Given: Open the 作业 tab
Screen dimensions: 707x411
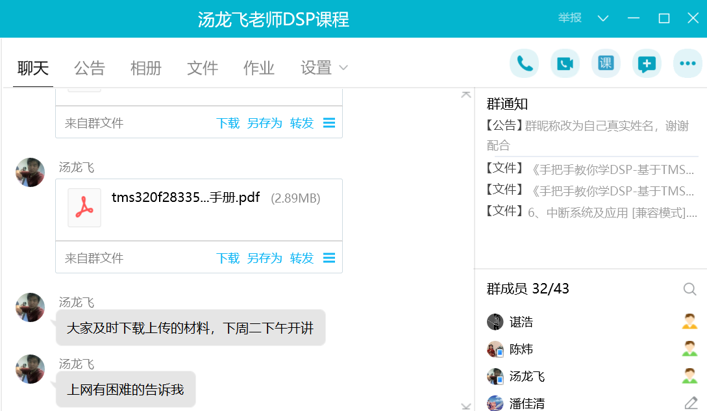Looking at the screenshot, I should point(259,68).
